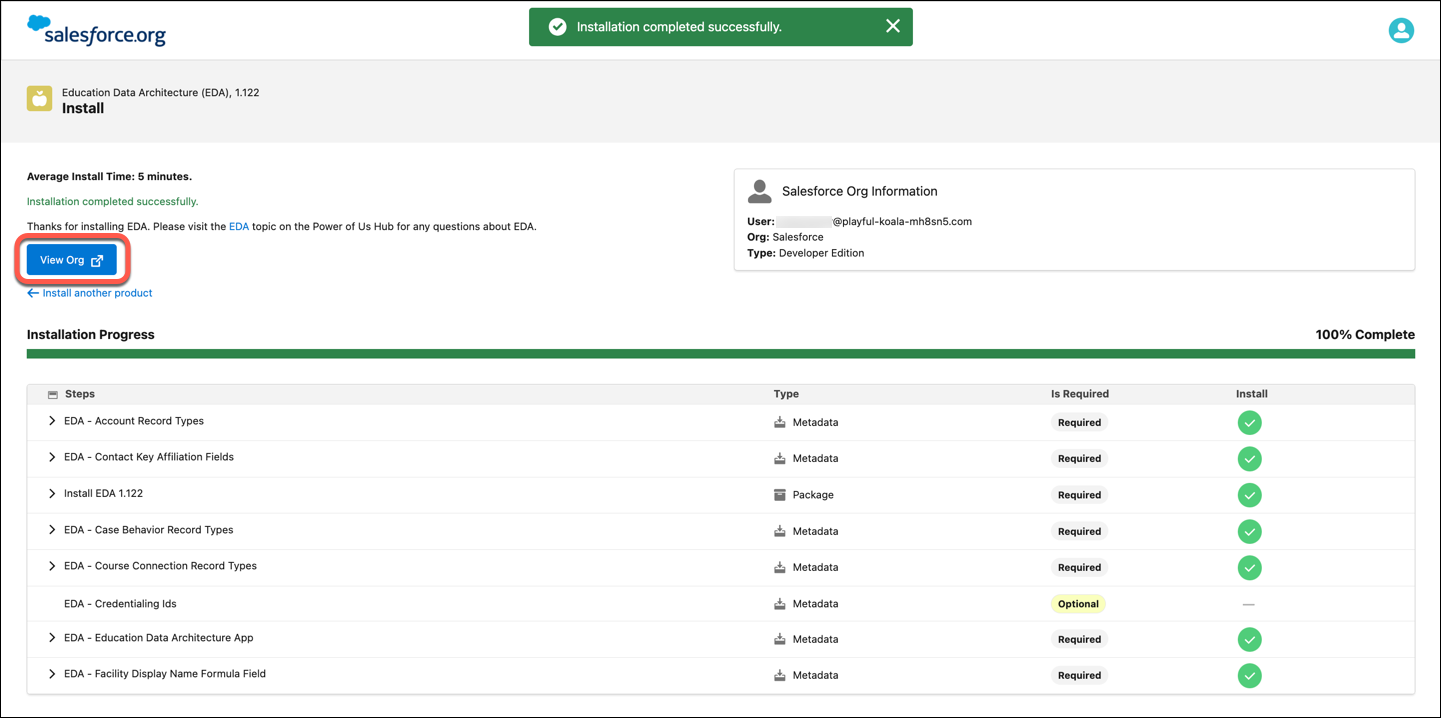Select the Is Required column header

[1080, 394]
